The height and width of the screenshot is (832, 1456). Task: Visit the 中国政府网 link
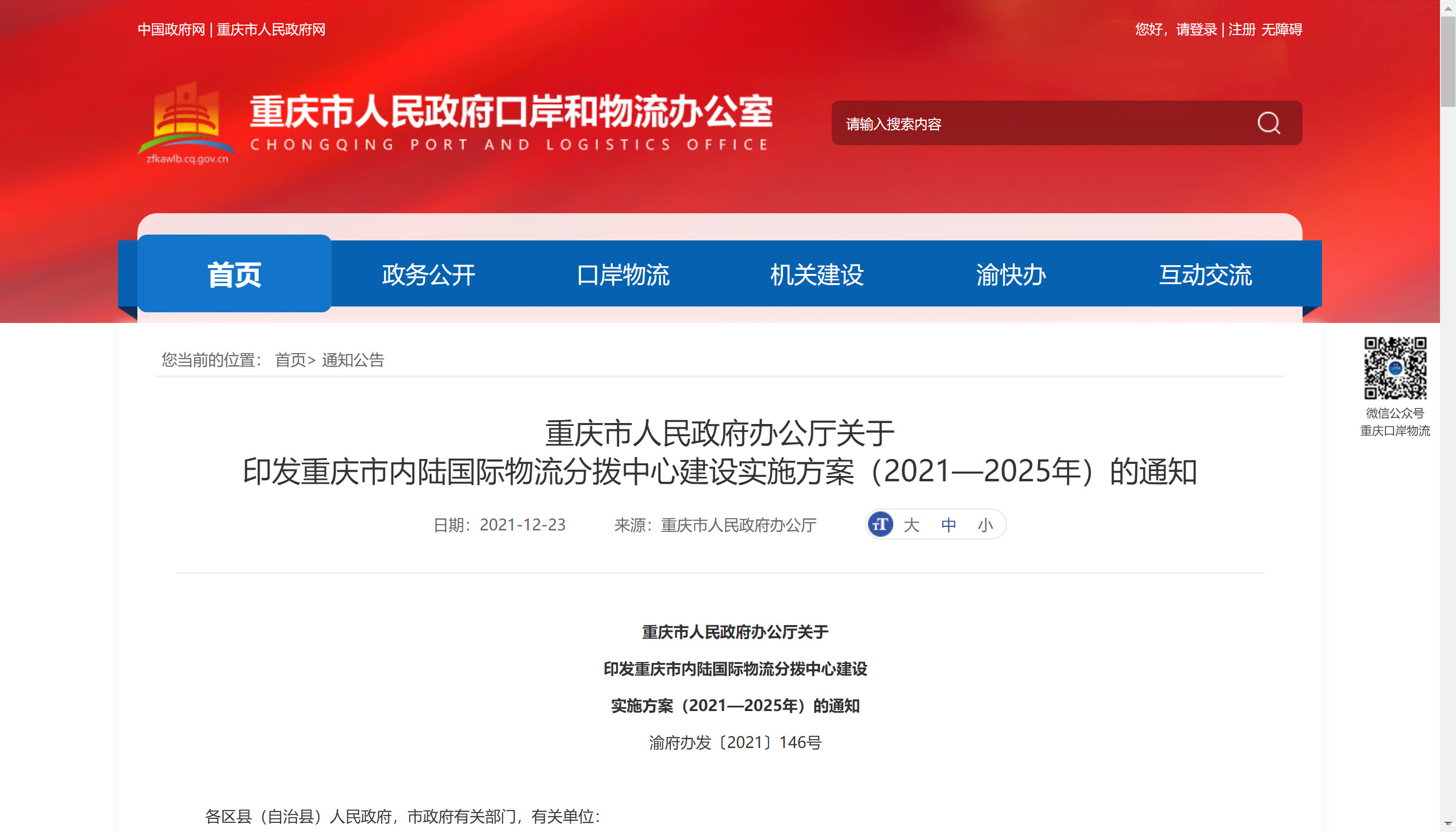pos(171,29)
